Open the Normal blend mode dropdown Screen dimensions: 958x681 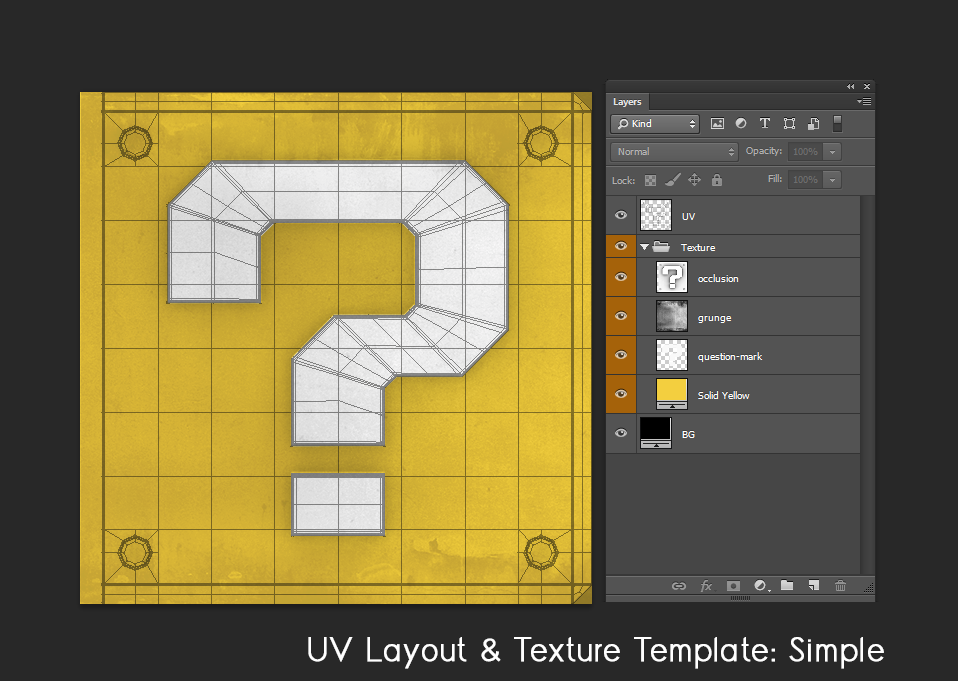point(675,151)
